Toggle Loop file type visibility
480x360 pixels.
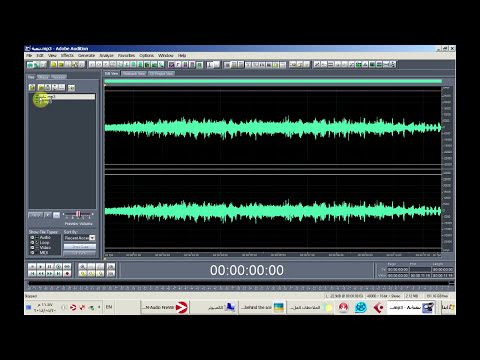point(32,242)
